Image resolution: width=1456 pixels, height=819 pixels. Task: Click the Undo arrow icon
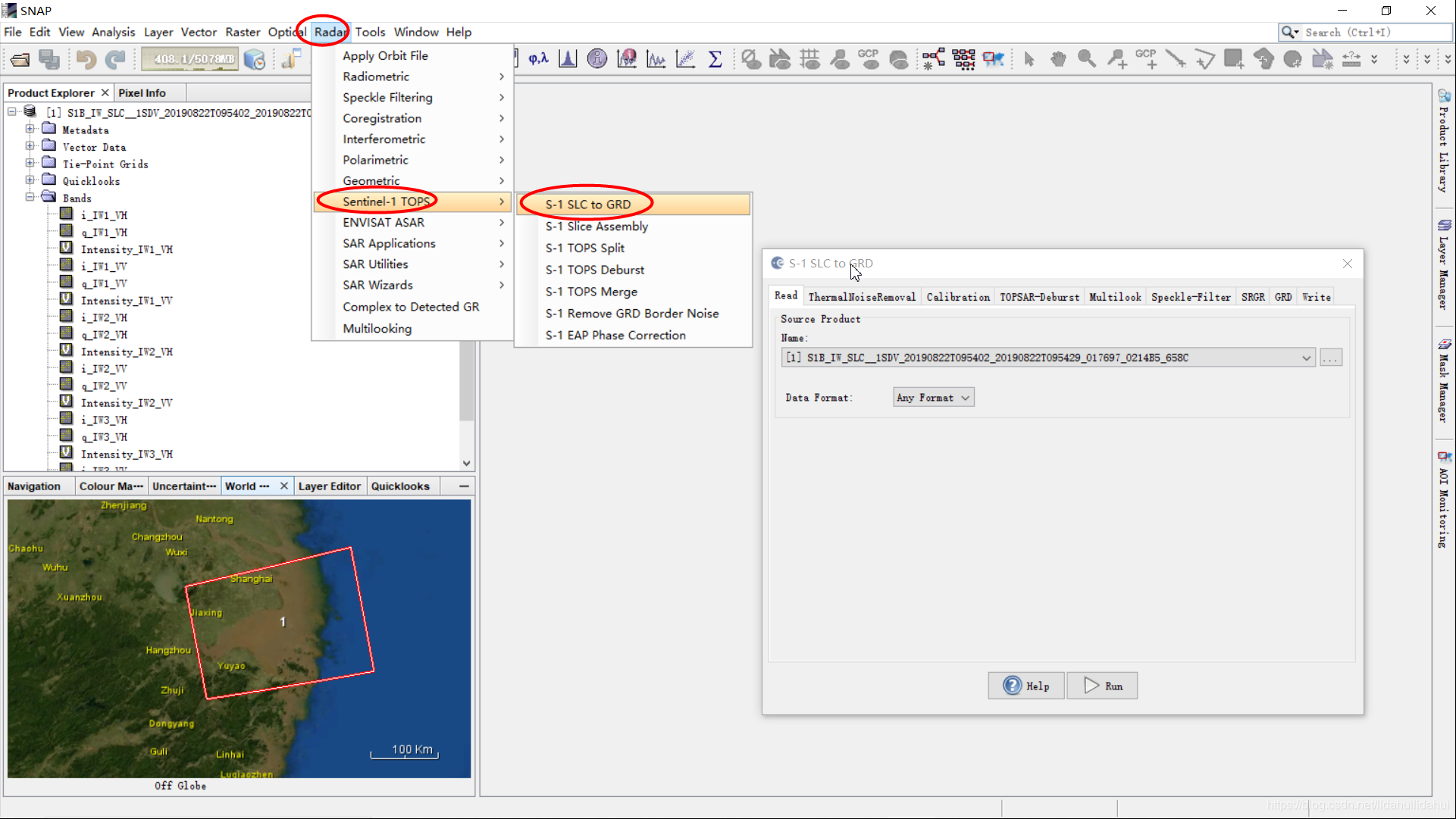click(x=86, y=59)
